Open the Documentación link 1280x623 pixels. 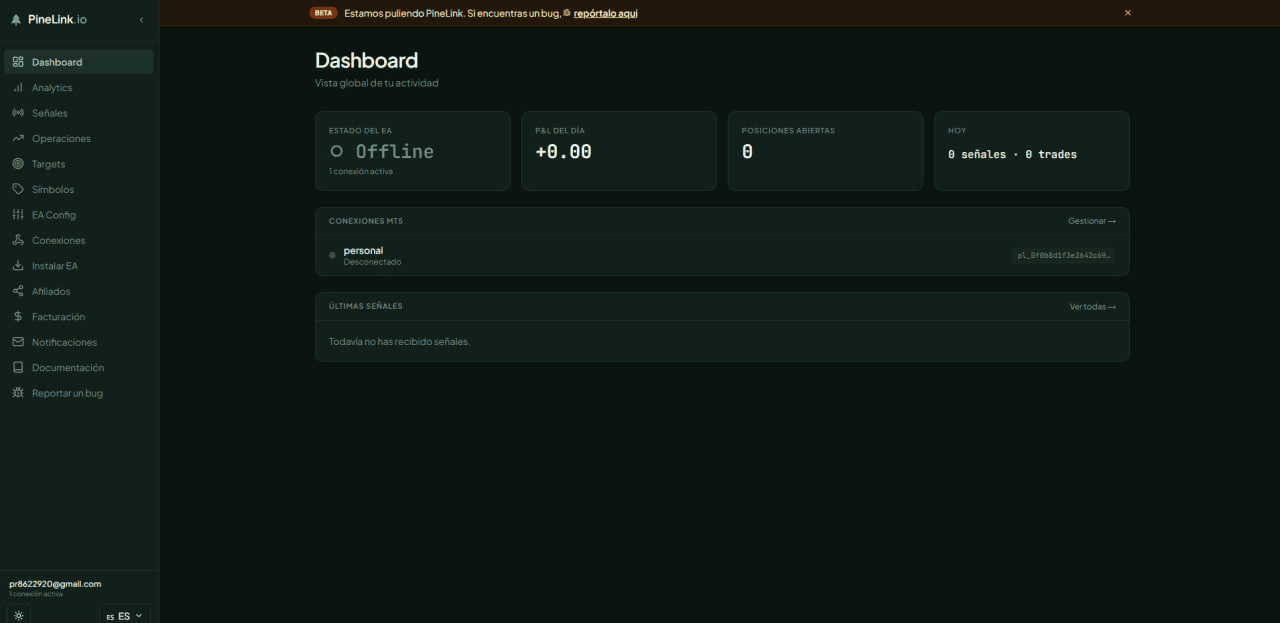(x=79, y=368)
